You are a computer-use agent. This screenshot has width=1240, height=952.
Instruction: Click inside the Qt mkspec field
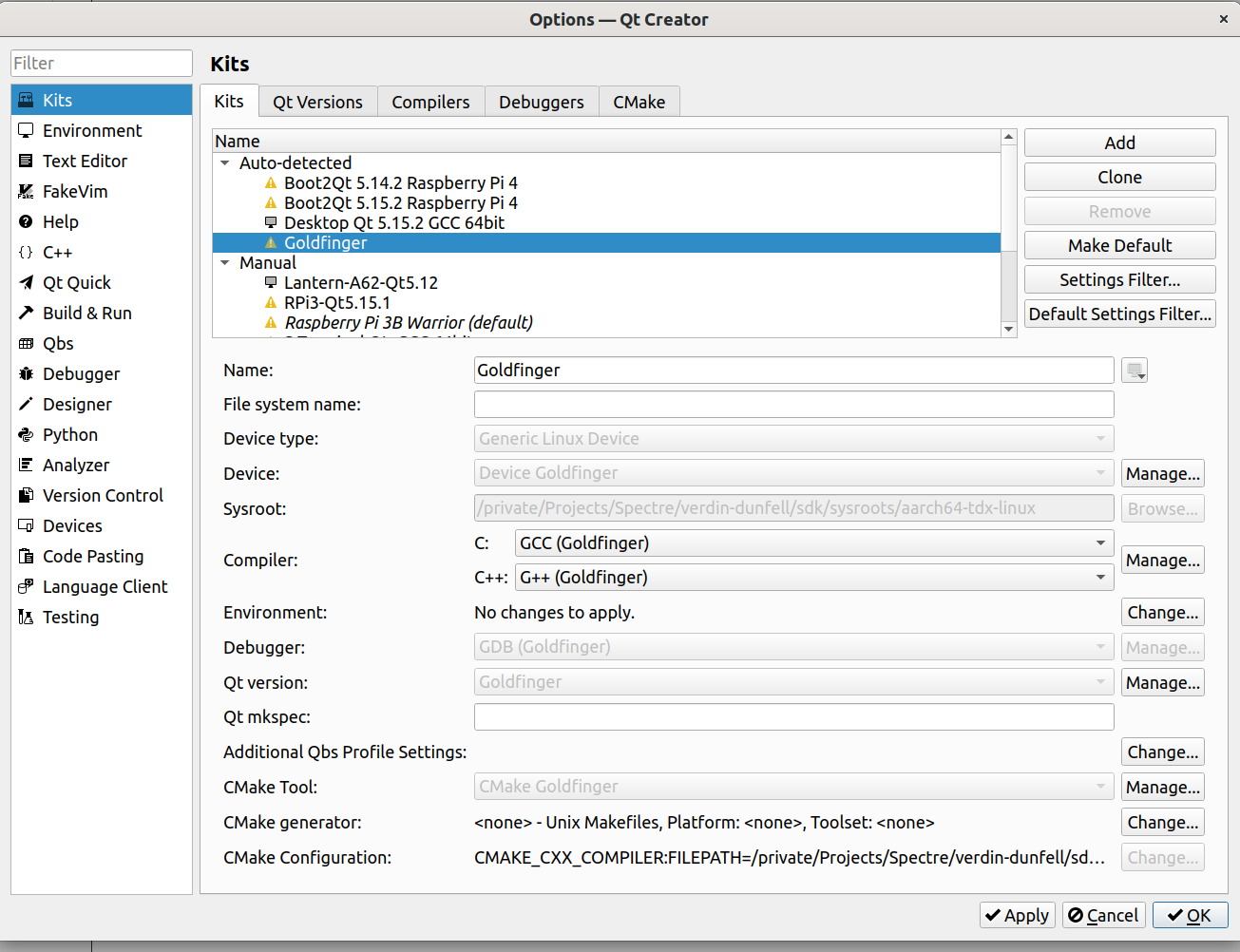793,716
